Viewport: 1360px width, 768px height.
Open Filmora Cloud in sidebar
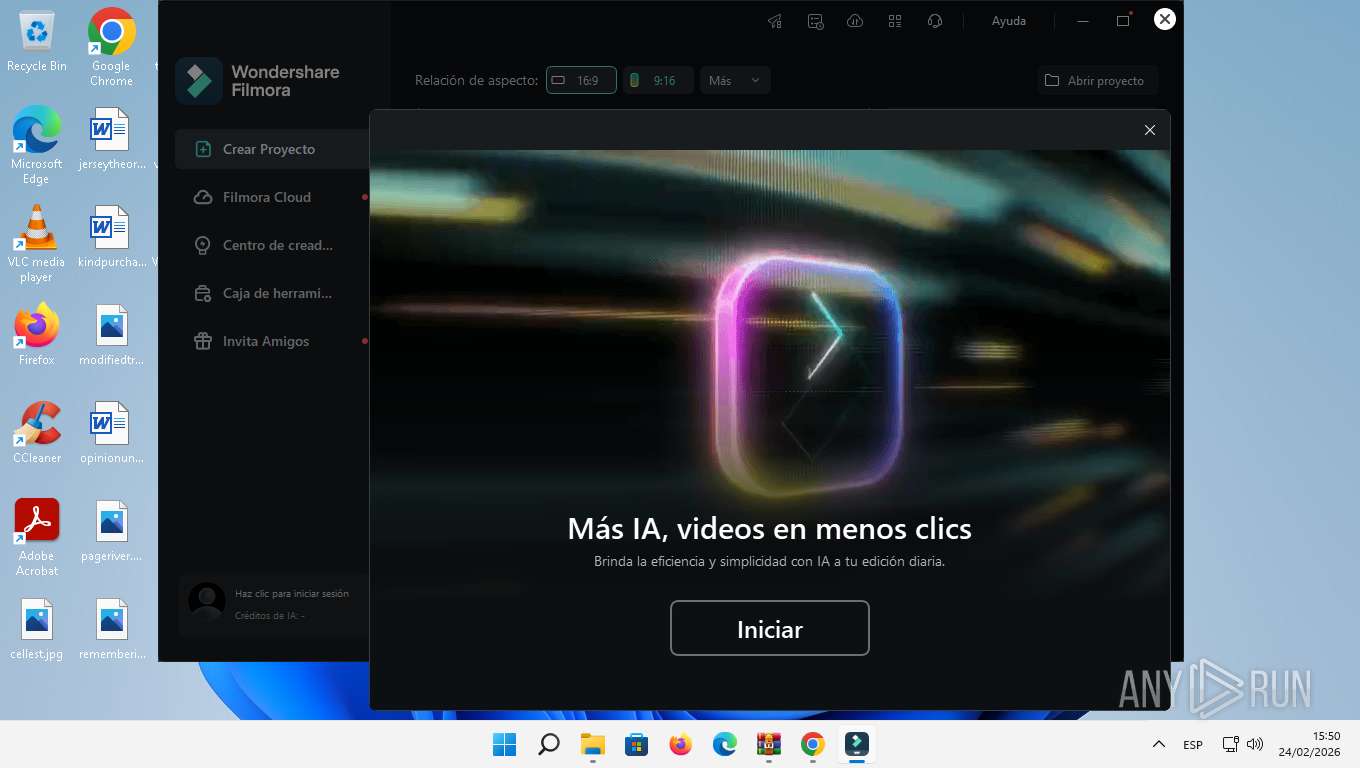pos(272,197)
